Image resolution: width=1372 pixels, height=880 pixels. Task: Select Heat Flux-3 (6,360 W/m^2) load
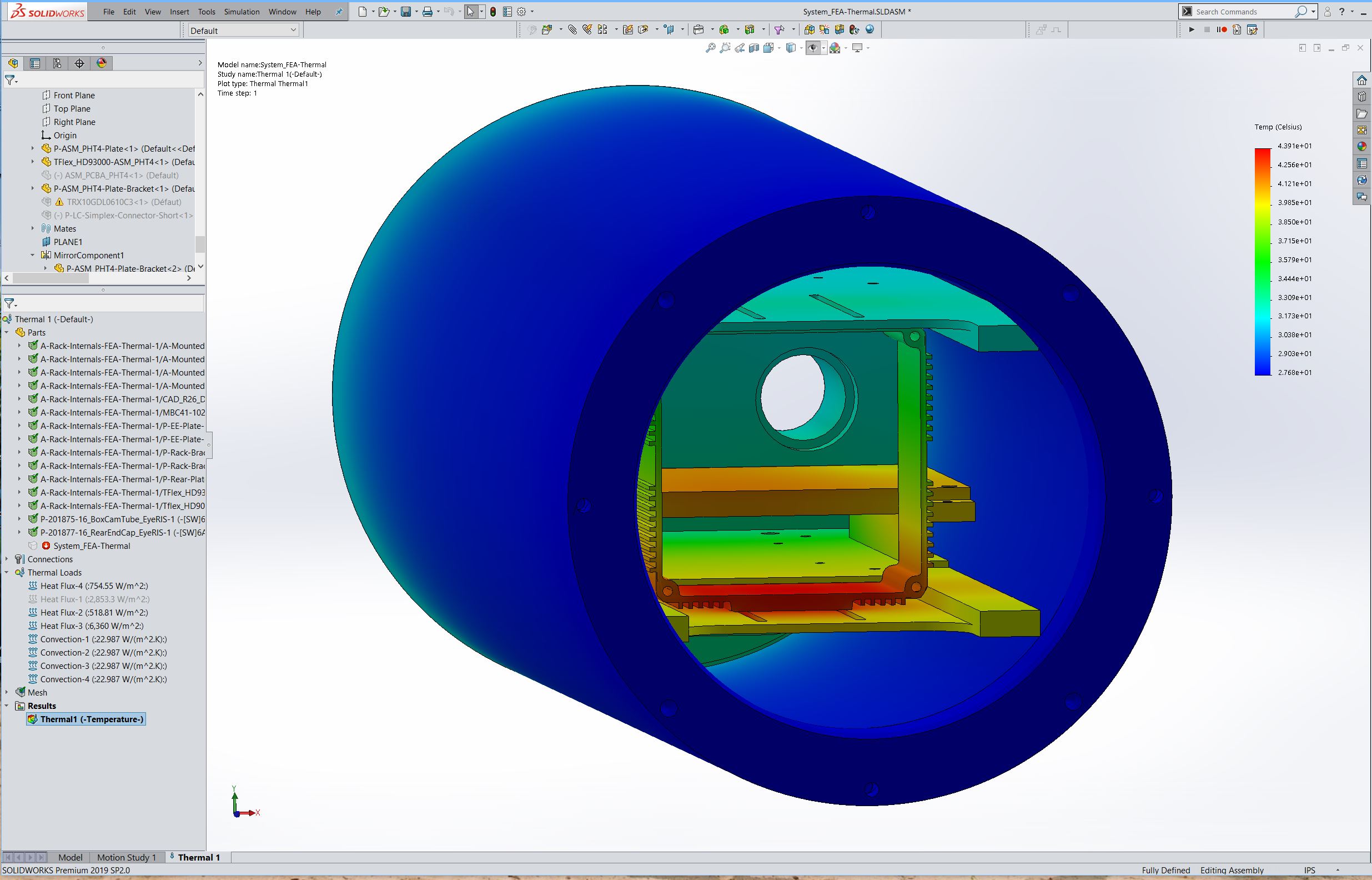pyautogui.click(x=86, y=626)
